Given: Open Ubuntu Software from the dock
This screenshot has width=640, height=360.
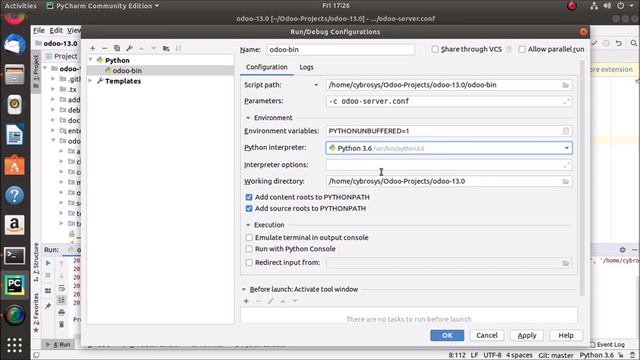Looking at the screenshot, I should (14, 166).
